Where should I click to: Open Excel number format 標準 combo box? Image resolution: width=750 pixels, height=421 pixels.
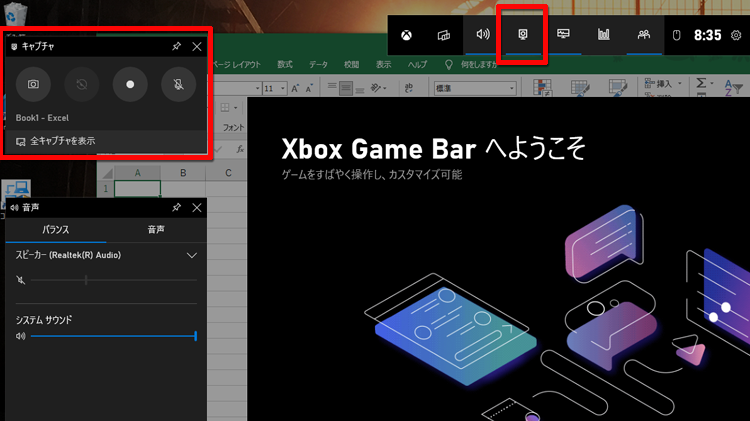pos(475,88)
